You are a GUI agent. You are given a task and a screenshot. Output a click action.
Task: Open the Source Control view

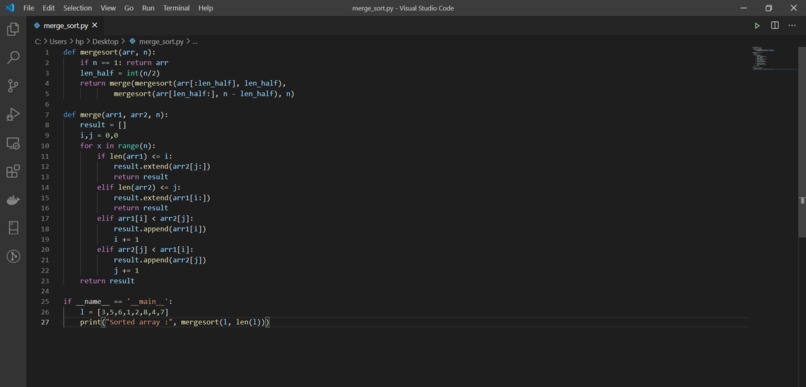(13, 86)
